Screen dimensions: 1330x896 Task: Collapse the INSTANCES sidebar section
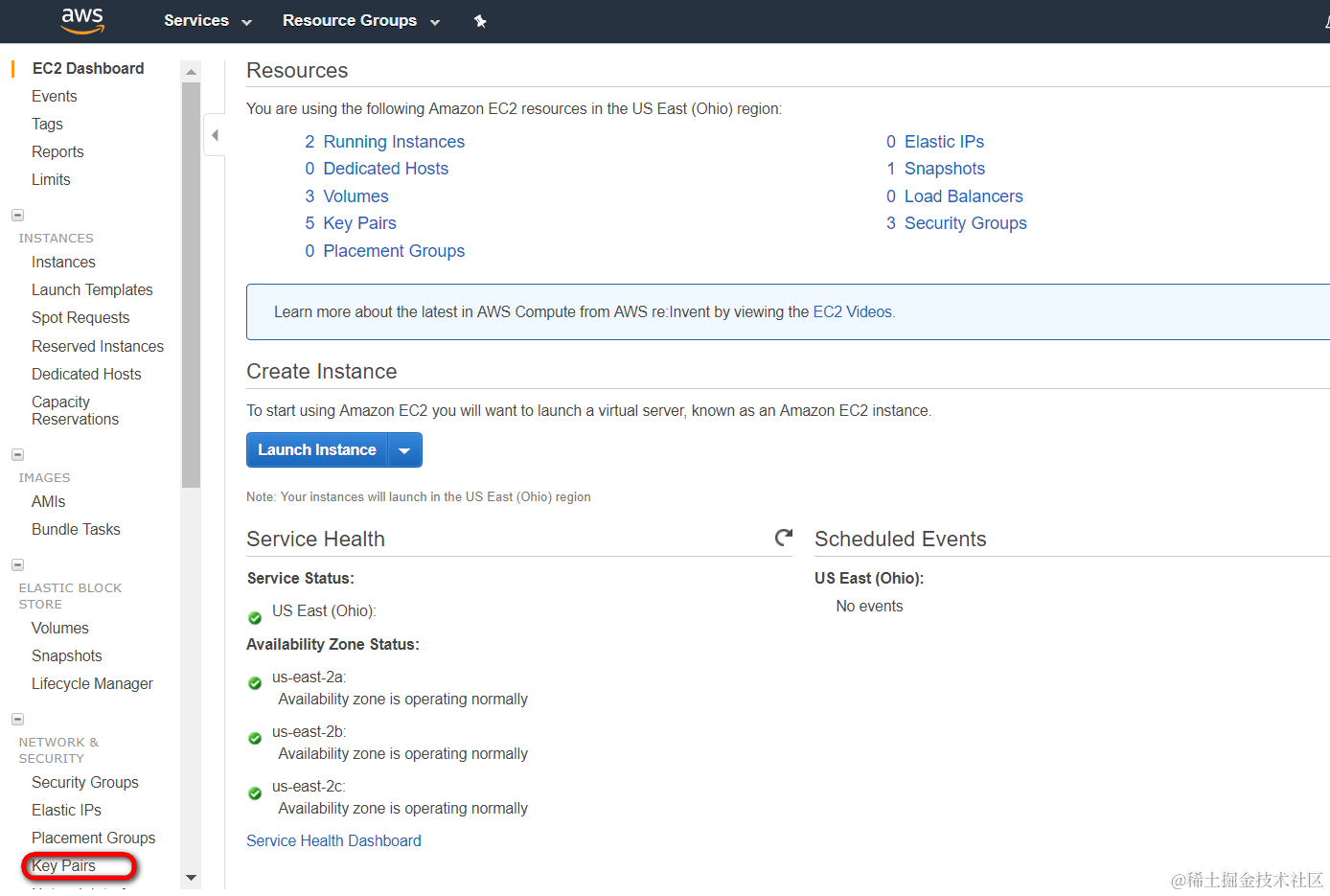coord(17,216)
